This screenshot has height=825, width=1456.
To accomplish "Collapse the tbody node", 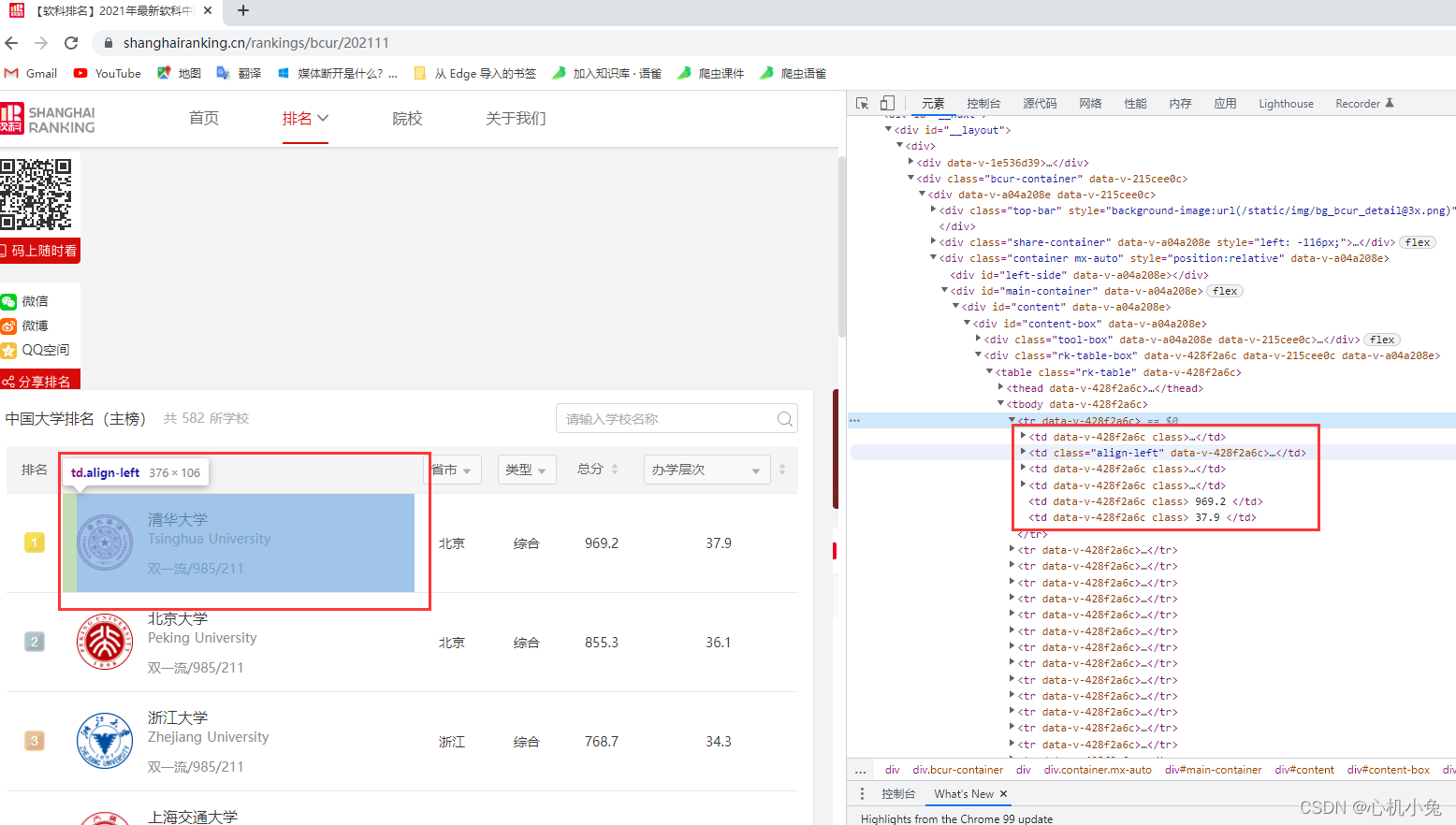I will (x=1000, y=403).
